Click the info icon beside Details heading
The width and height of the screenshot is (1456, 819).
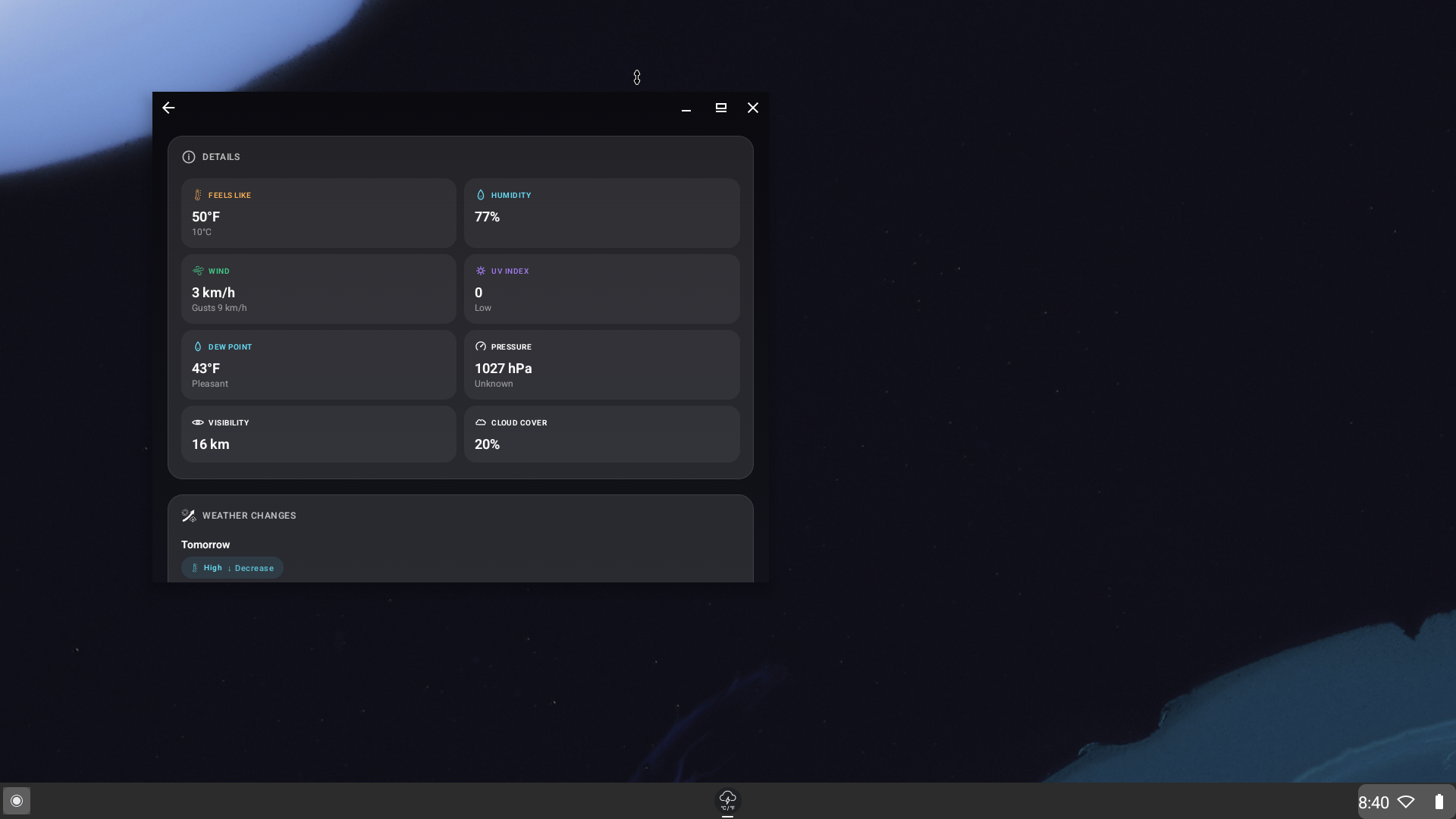pyautogui.click(x=188, y=157)
